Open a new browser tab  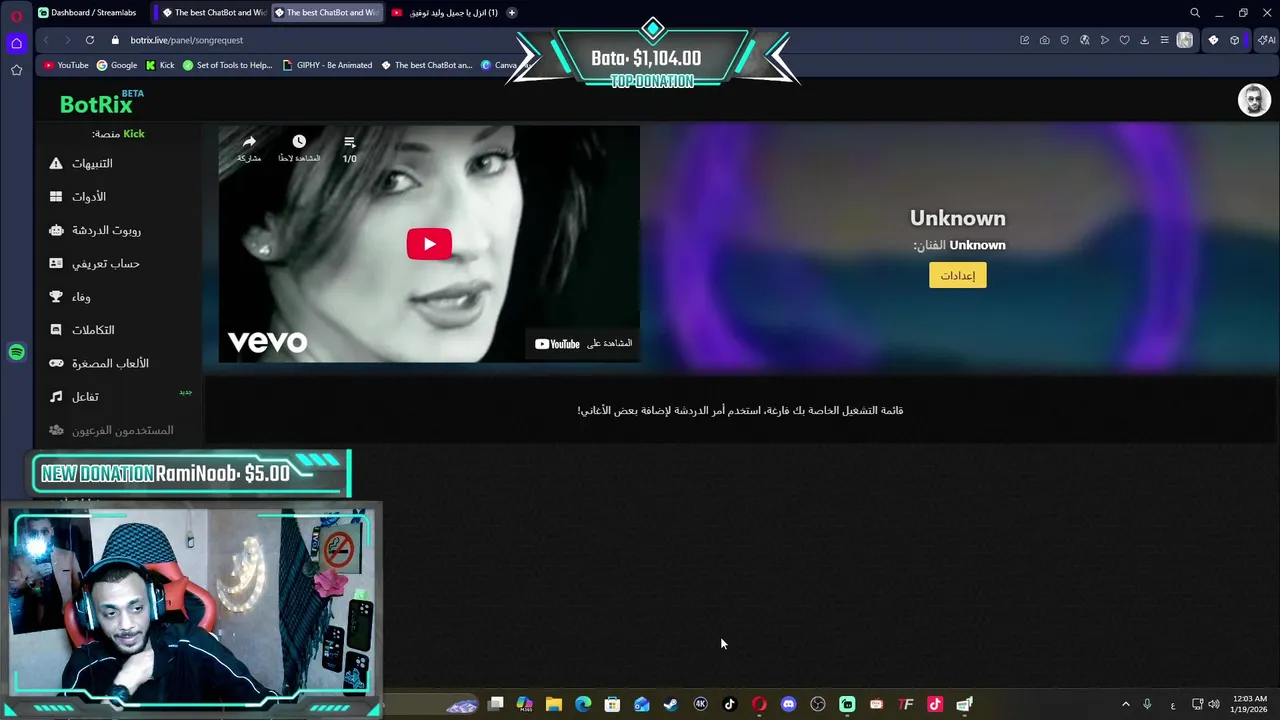[512, 12]
